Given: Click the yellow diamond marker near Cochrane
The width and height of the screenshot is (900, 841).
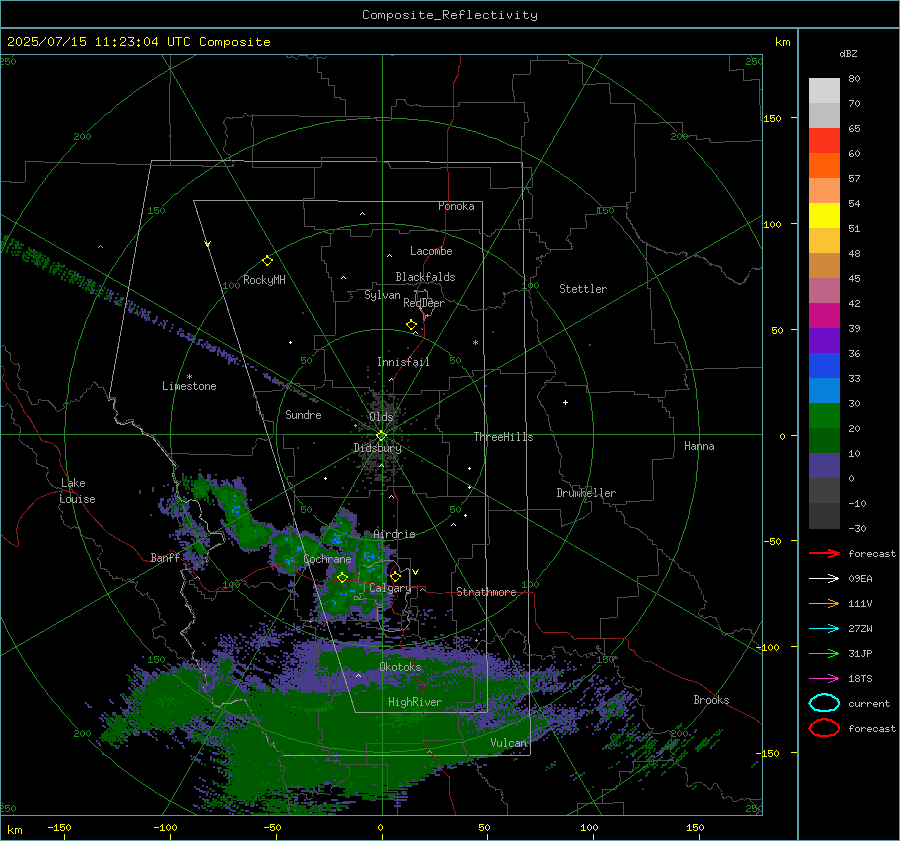Looking at the screenshot, I should coord(342,577).
